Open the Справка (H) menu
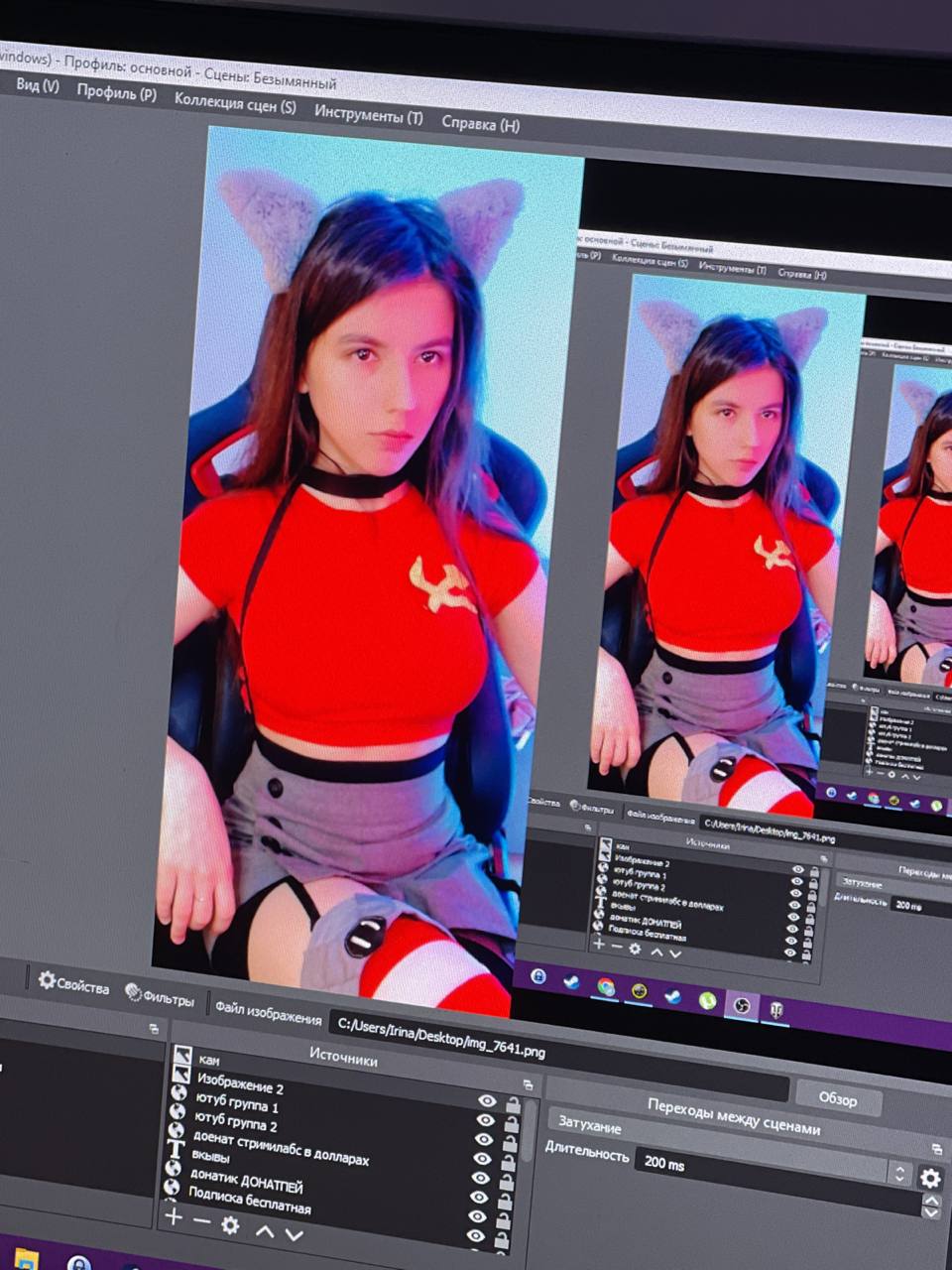 click(x=480, y=124)
